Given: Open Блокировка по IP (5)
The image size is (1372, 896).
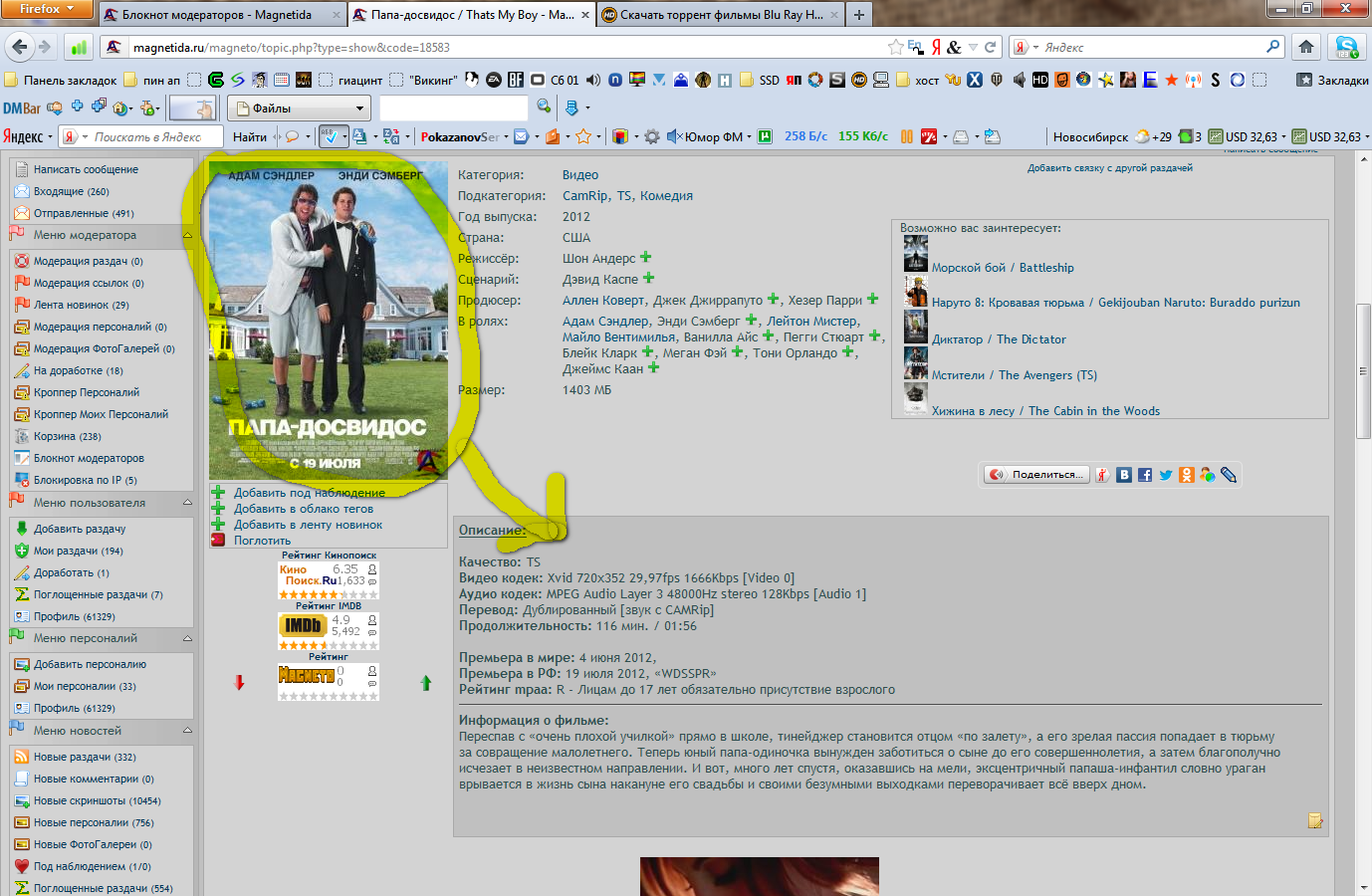Looking at the screenshot, I should [x=86, y=480].
